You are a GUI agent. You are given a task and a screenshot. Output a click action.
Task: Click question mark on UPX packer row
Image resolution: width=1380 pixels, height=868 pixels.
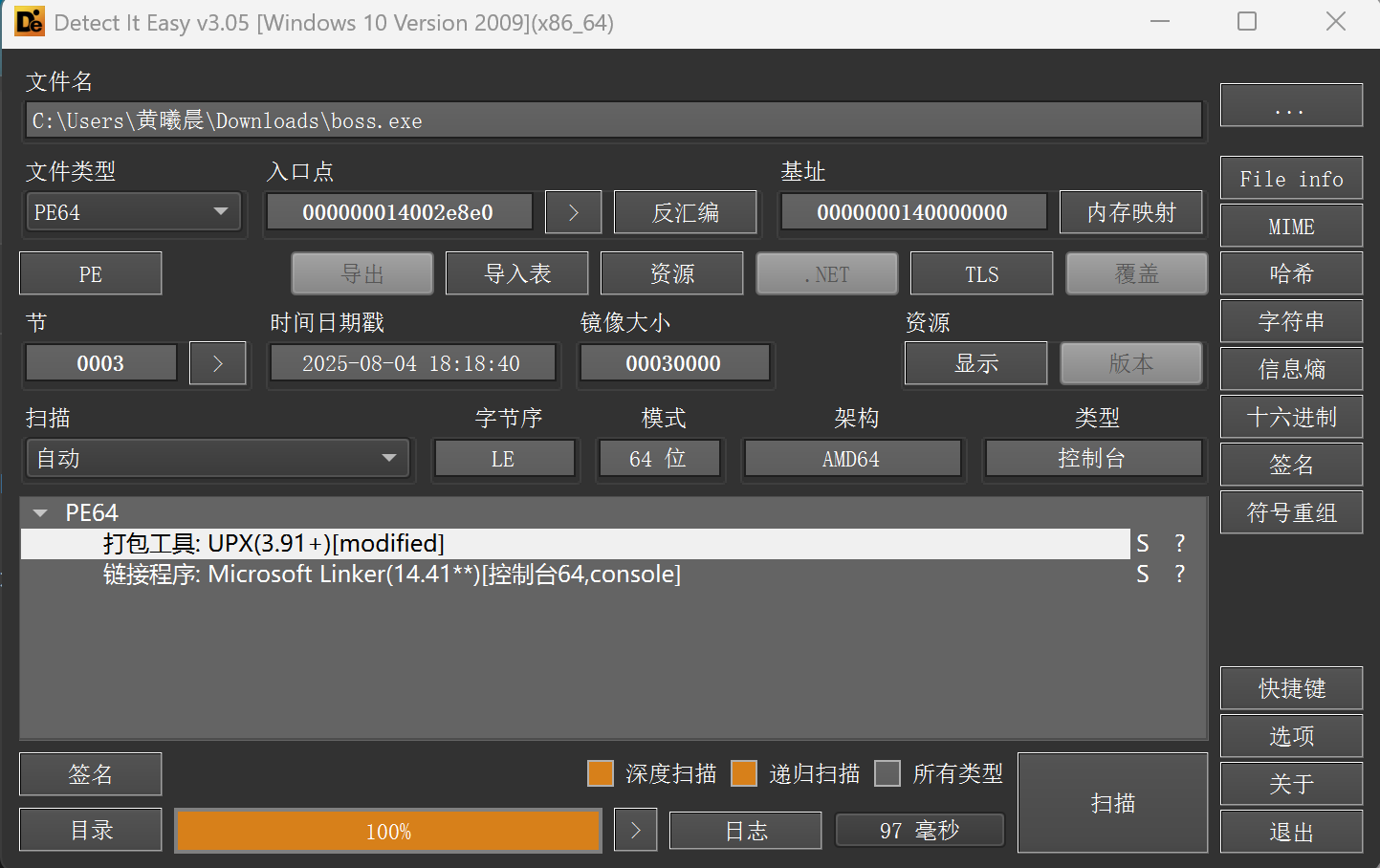tap(1179, 543)
